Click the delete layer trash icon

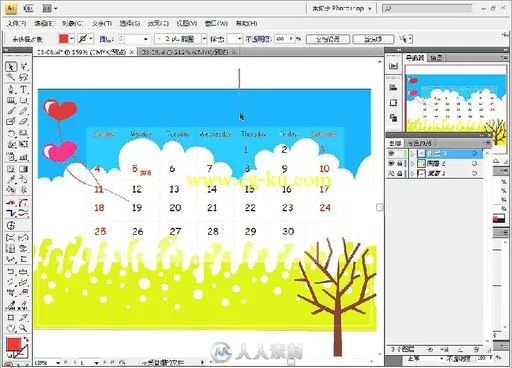(x=476, y=350)
